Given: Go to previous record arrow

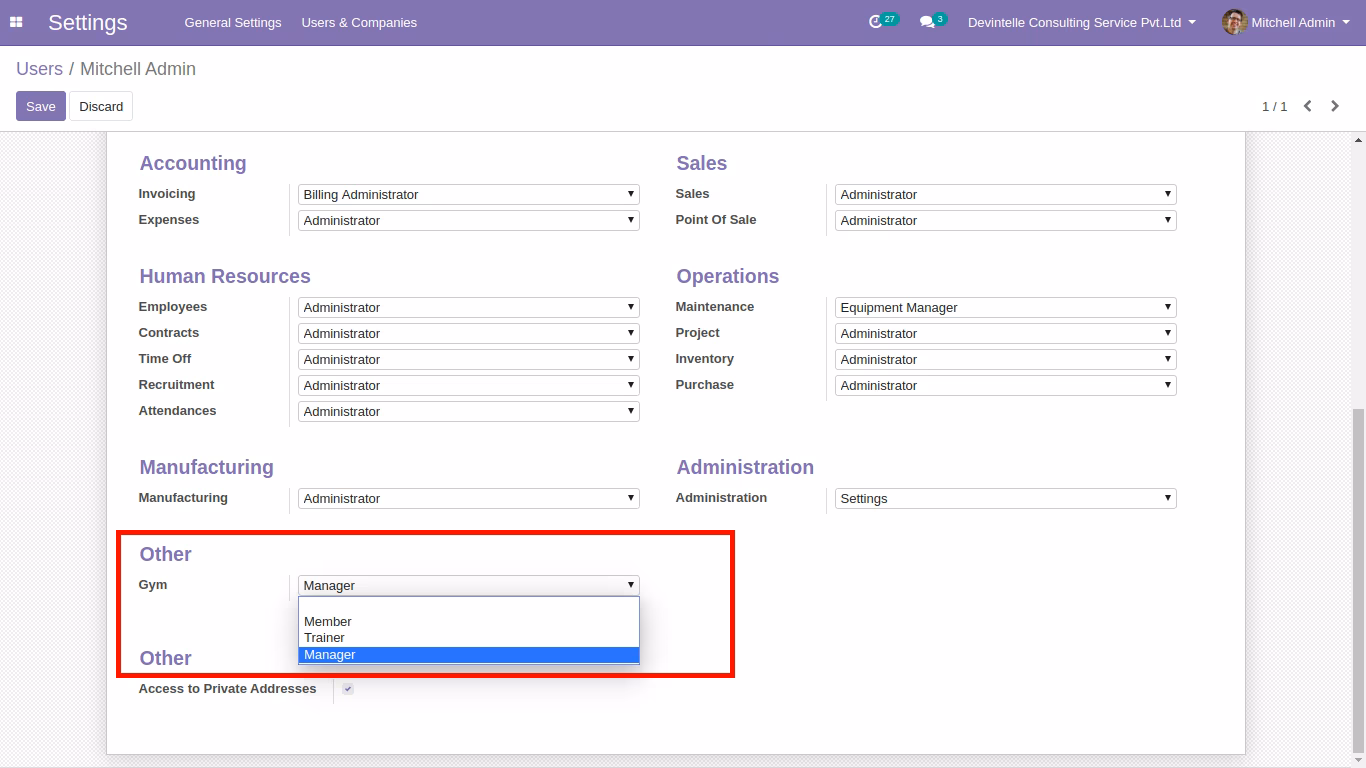Looking at the screenshot, I should [x=1307, y=106].
